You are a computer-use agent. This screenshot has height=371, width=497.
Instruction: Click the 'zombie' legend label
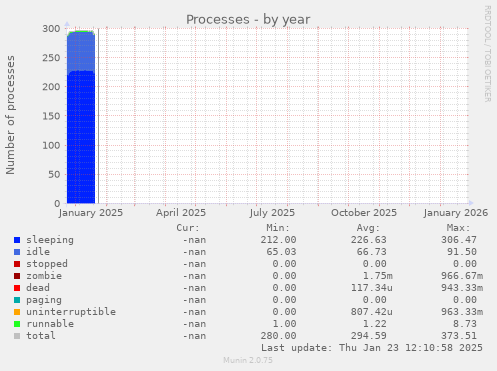pyautogui.click(x=44, y=276)
